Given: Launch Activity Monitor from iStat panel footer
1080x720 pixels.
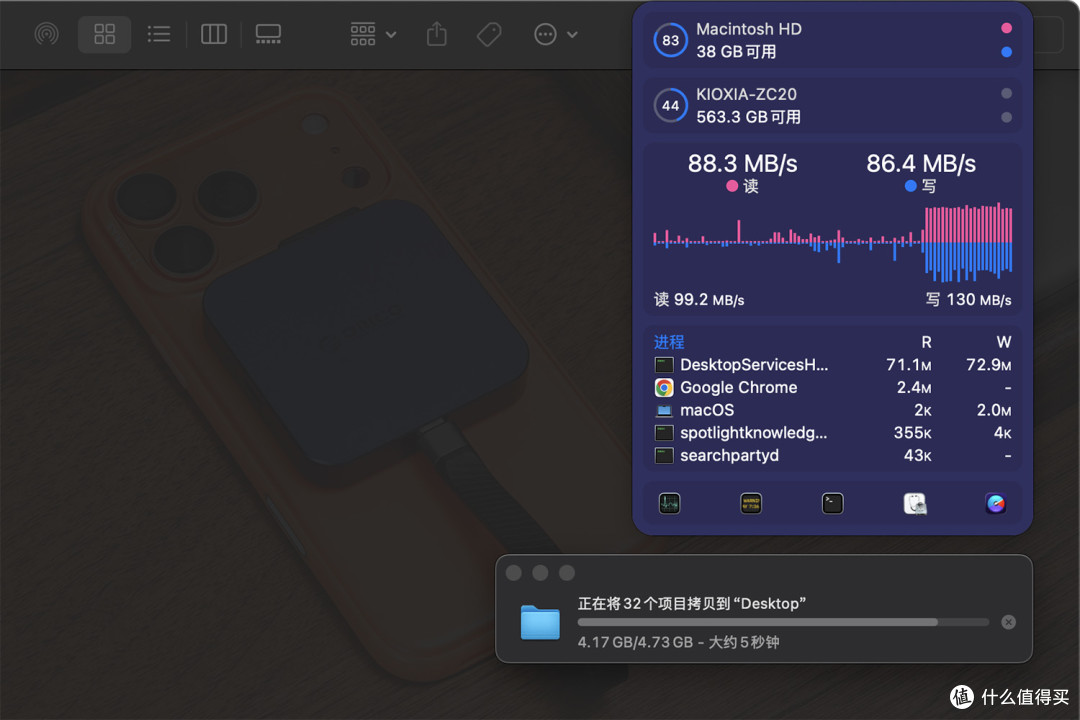Looking at the screenshot, I should tap(669, 504).
